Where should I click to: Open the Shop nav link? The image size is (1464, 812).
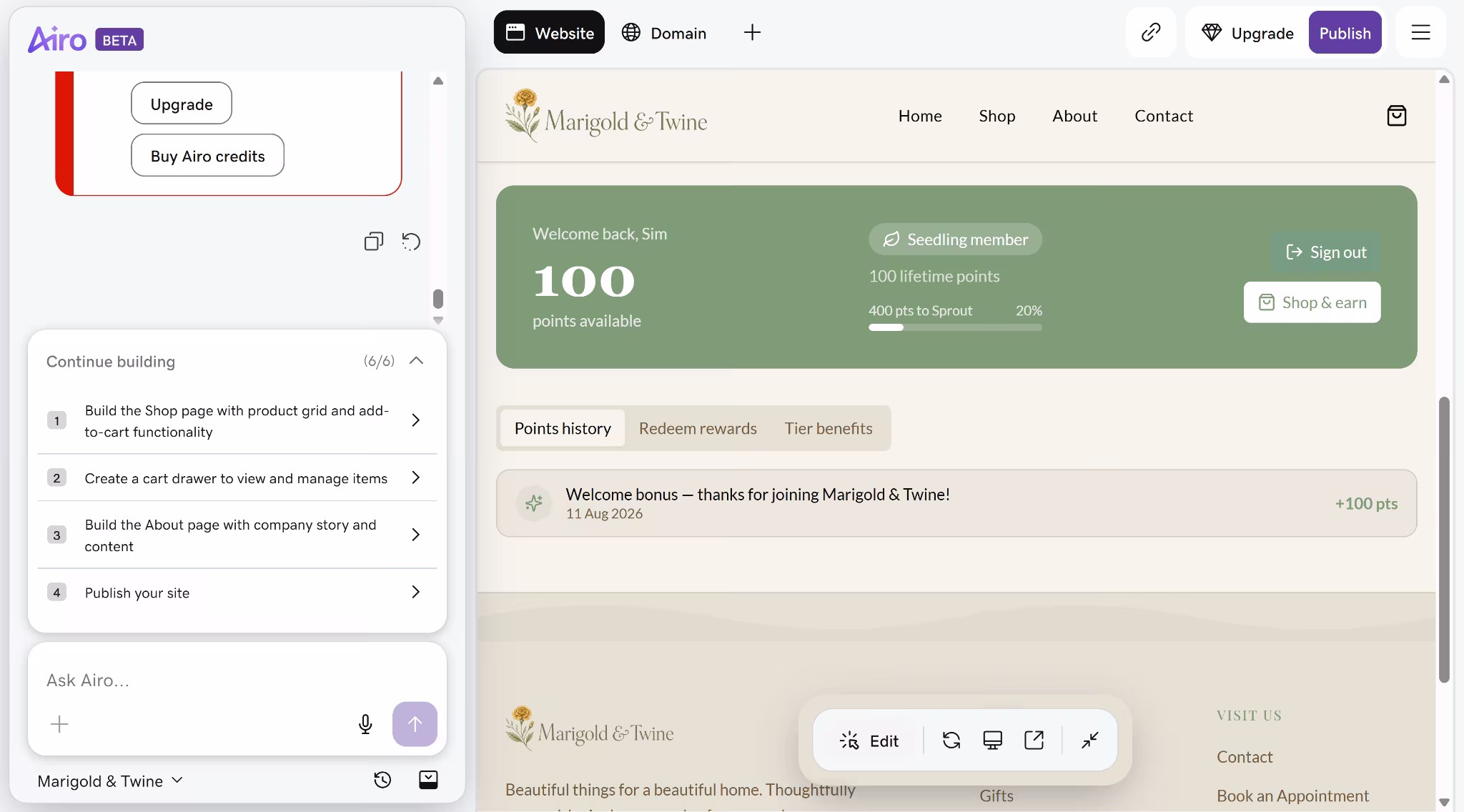pyautogui.click(x=996, y=116)
